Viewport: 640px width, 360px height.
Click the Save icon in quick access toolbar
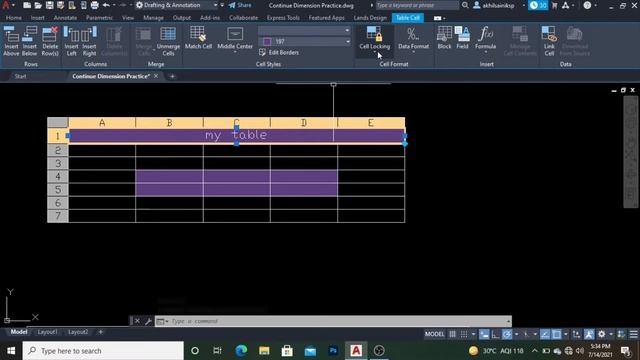pos(49,5)
